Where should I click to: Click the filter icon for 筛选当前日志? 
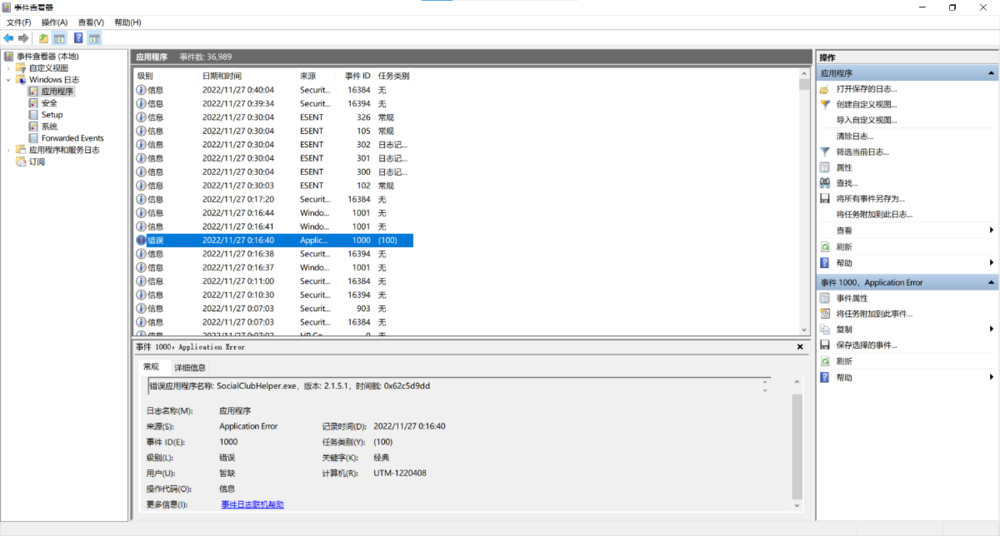(825, 152)
